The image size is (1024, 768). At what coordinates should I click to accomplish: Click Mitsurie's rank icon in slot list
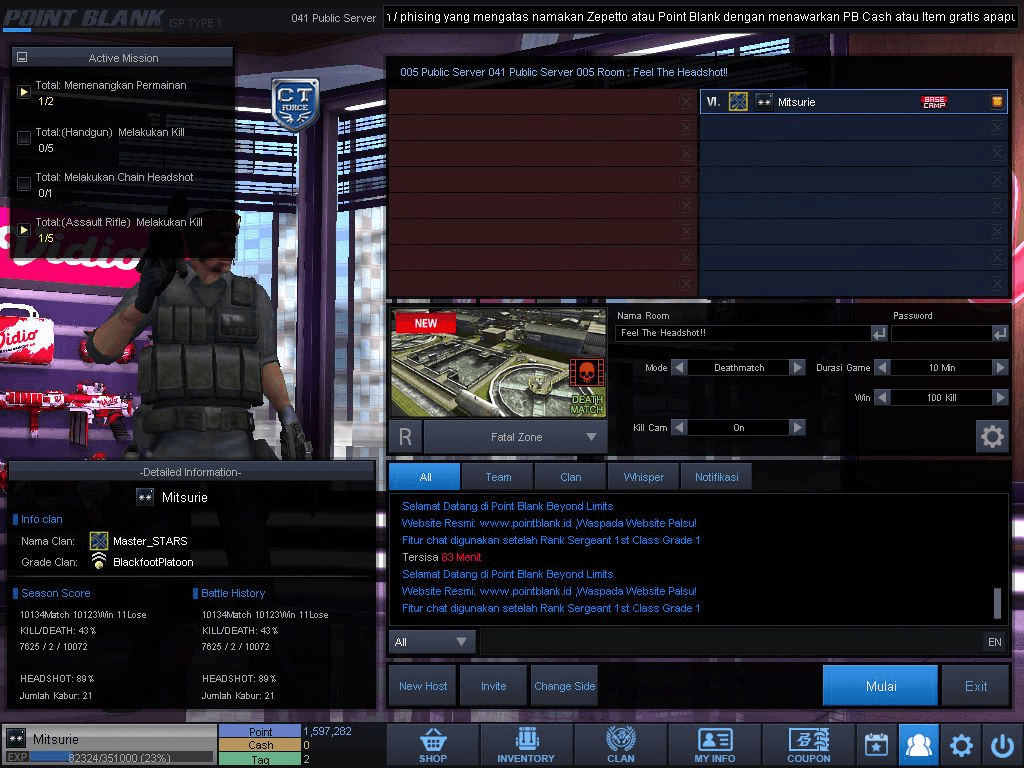point(764,101)
